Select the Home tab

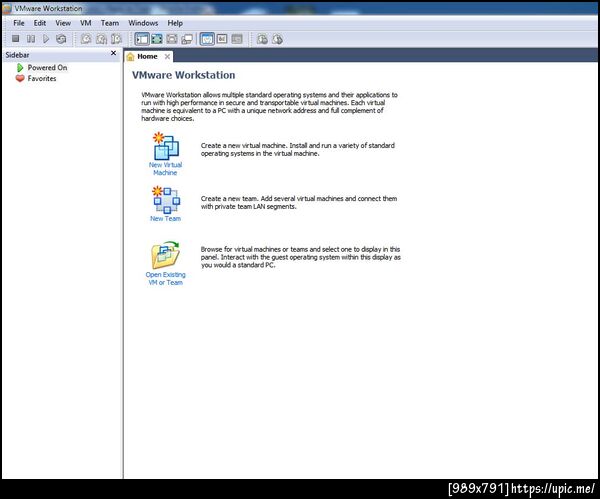(x=148, y=56)
